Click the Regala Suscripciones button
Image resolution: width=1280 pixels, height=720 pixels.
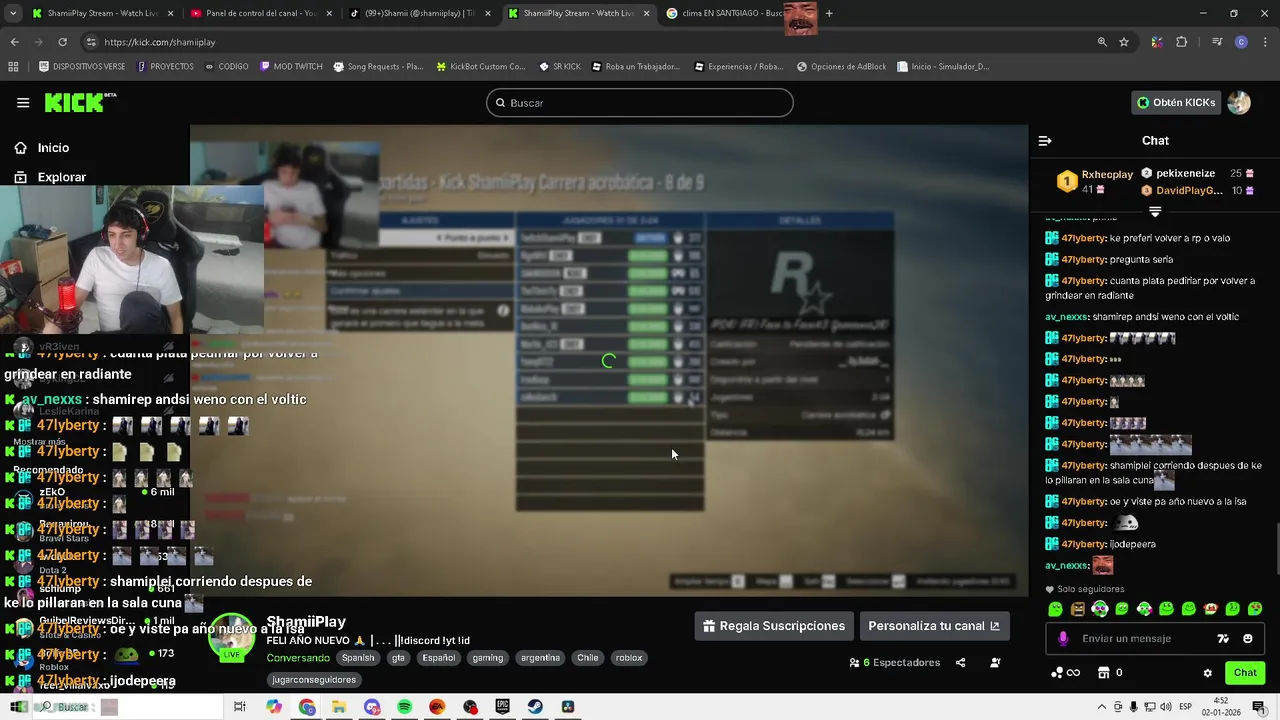[x=774, y=626]
